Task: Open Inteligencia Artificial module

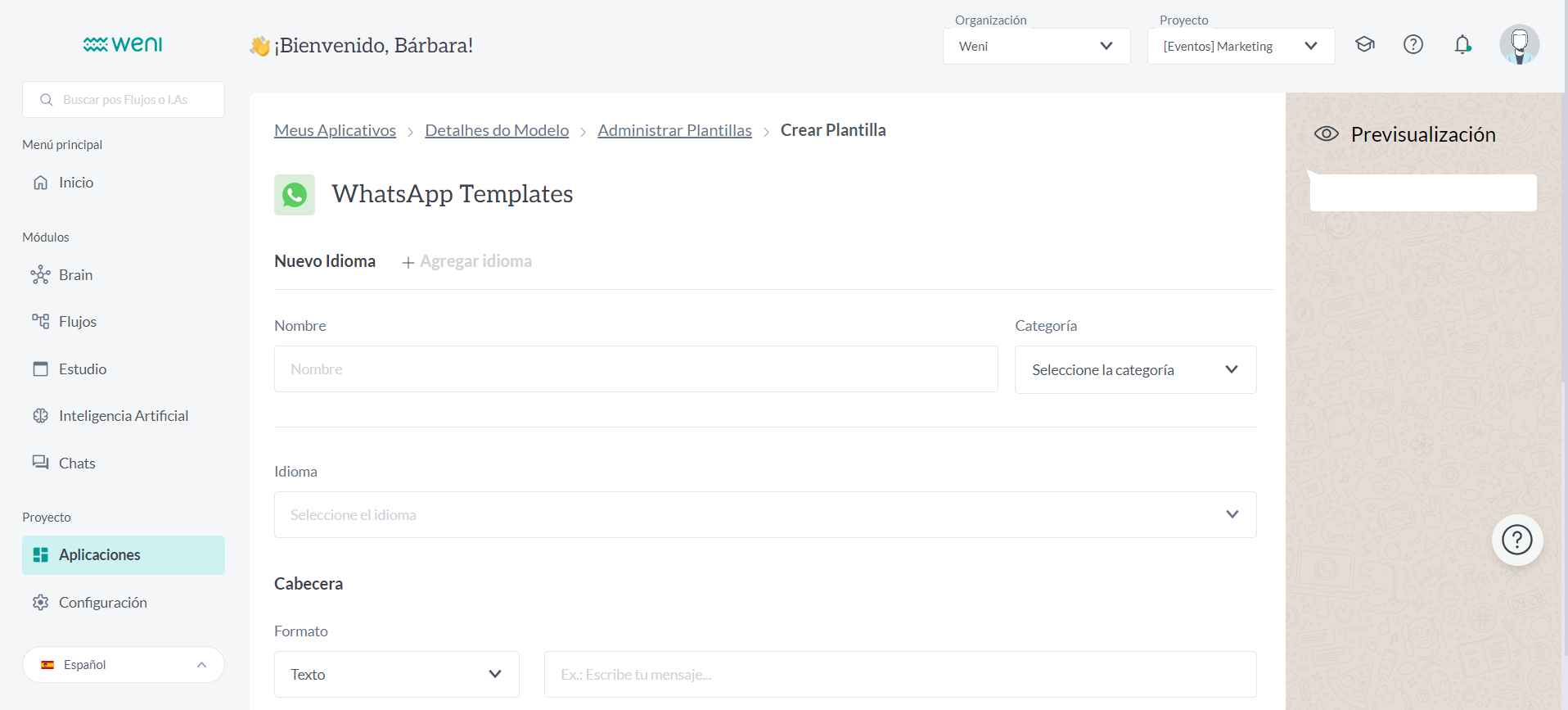Action: [124, 416]
